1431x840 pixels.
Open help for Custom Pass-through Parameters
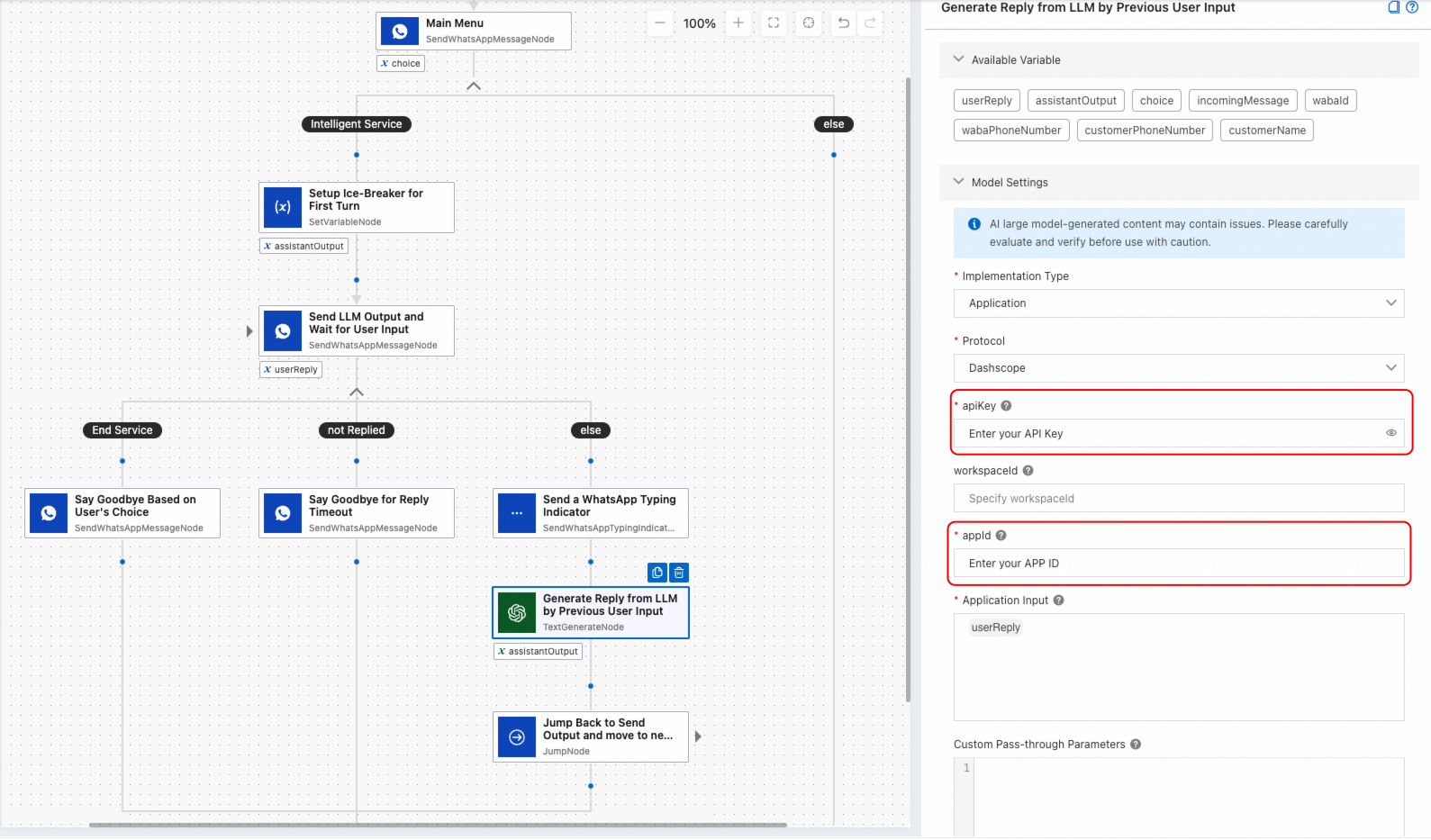(1136, 745)
